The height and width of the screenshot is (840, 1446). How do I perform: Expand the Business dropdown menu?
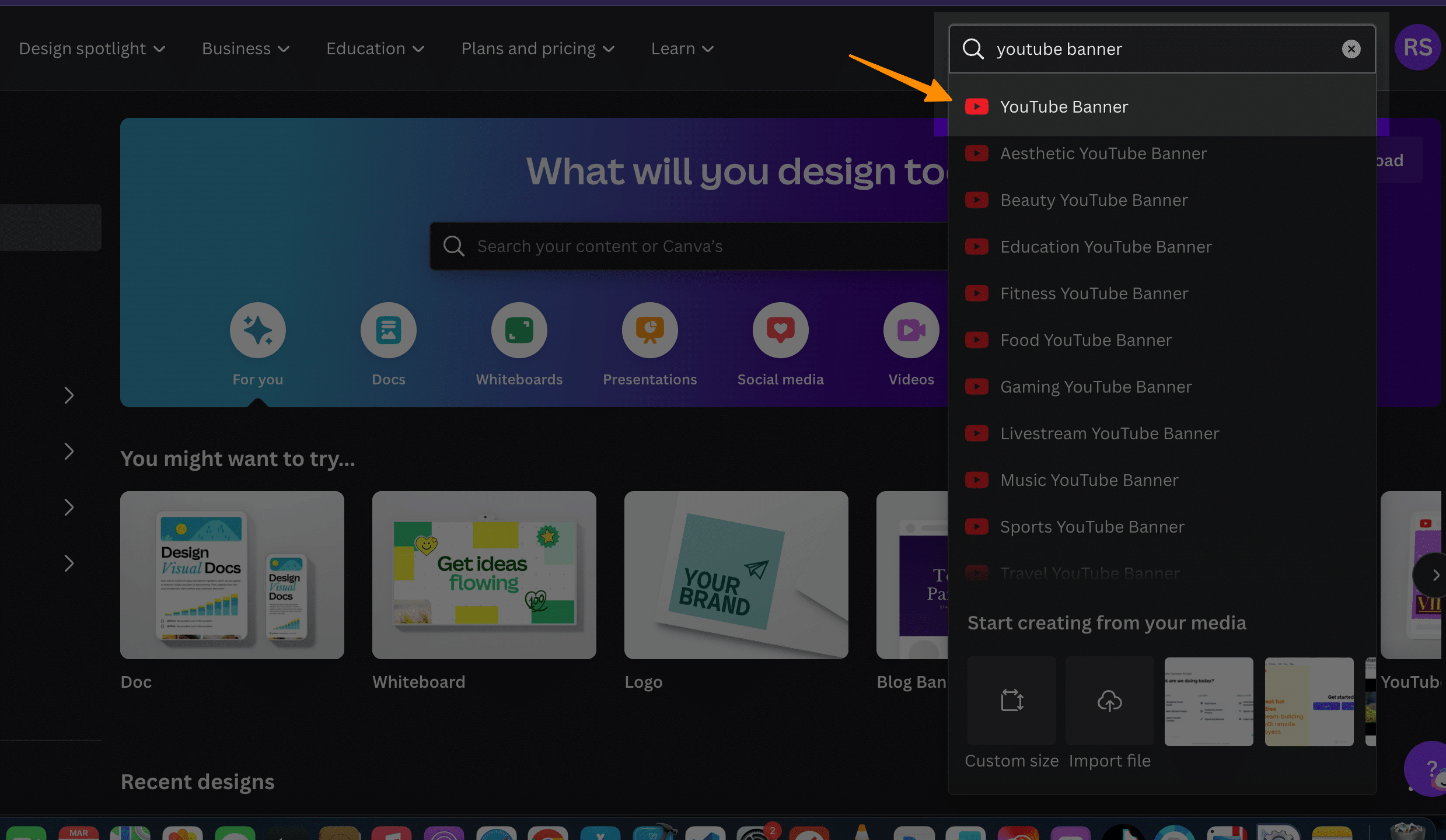tap(245, 48)
